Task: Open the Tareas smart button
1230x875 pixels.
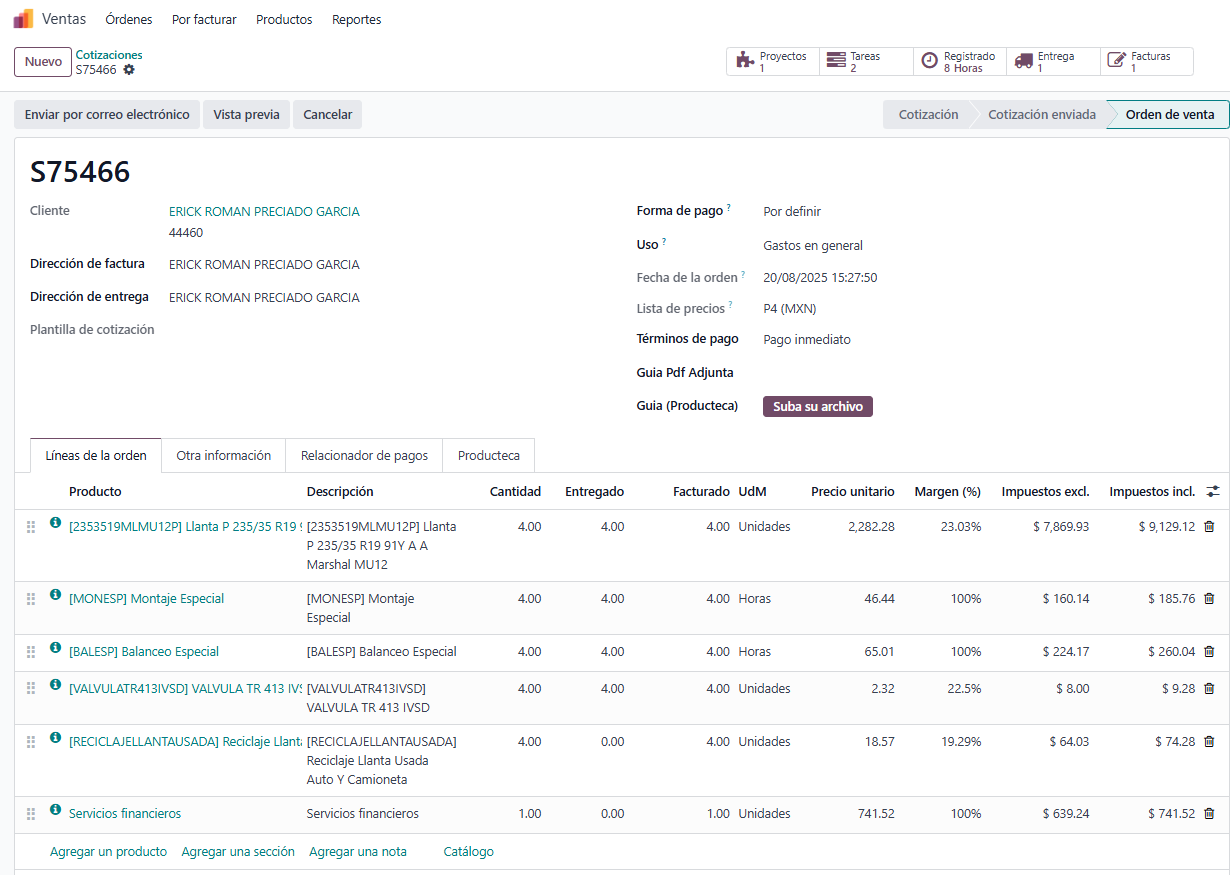Action: click(865, 62)
